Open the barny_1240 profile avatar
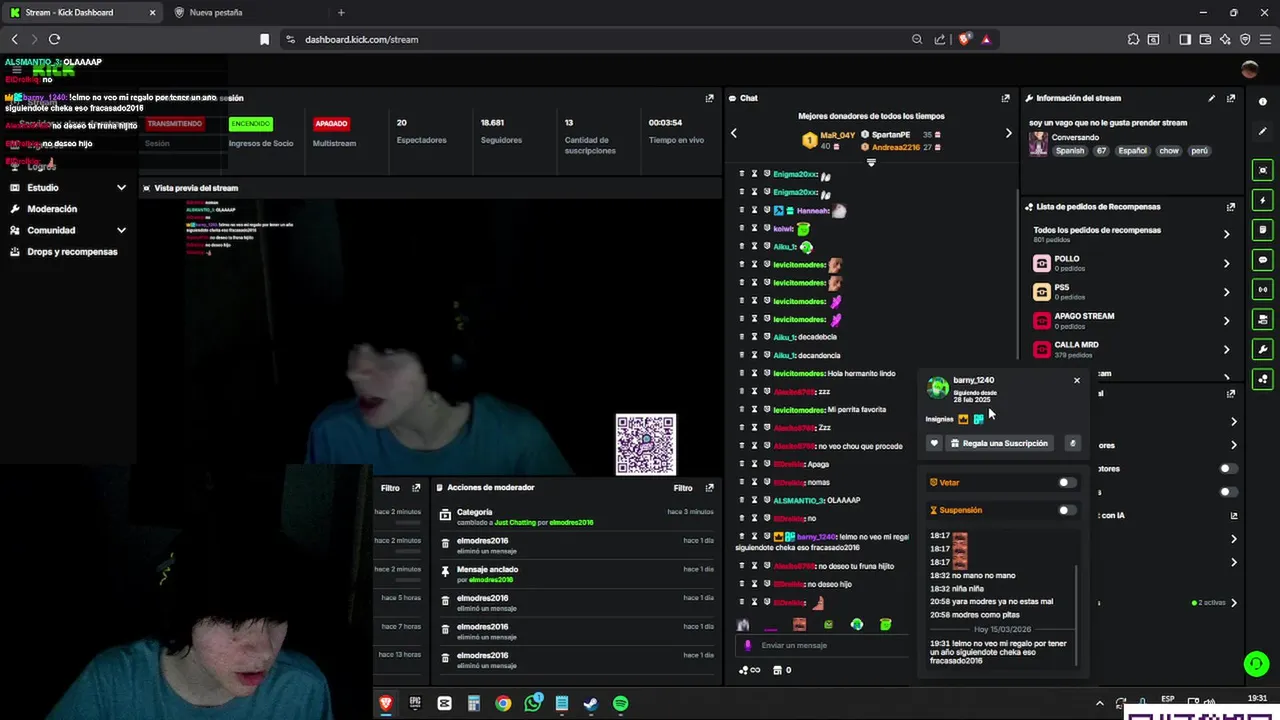Viewport: 1280px width, 720px height. pyautogui.click(x=938, y=388)
